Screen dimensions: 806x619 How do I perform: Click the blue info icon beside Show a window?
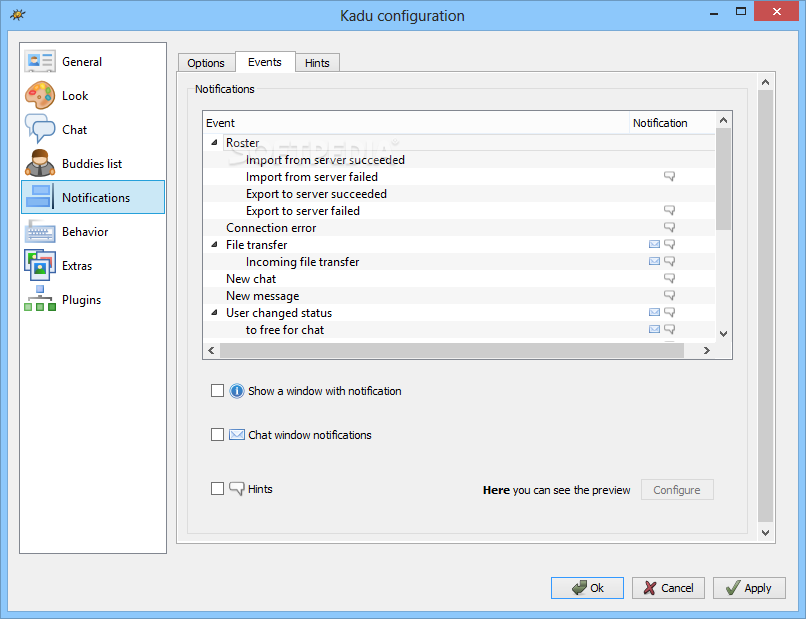[x=236, y=391]
